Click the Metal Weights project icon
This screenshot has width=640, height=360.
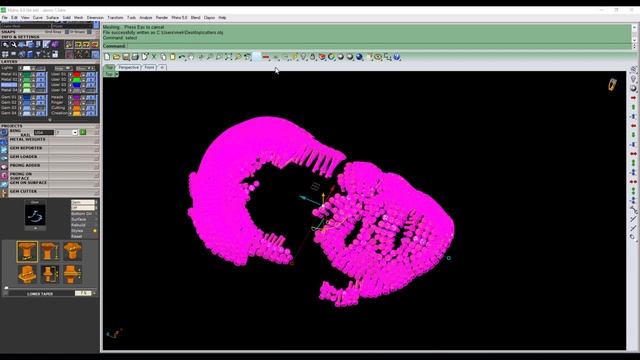[x=4, y=141]
